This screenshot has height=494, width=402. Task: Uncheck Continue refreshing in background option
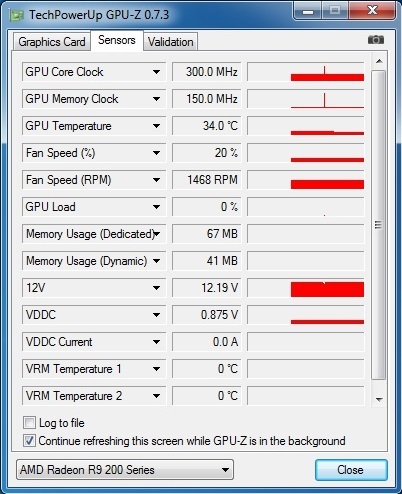[29, 441]
